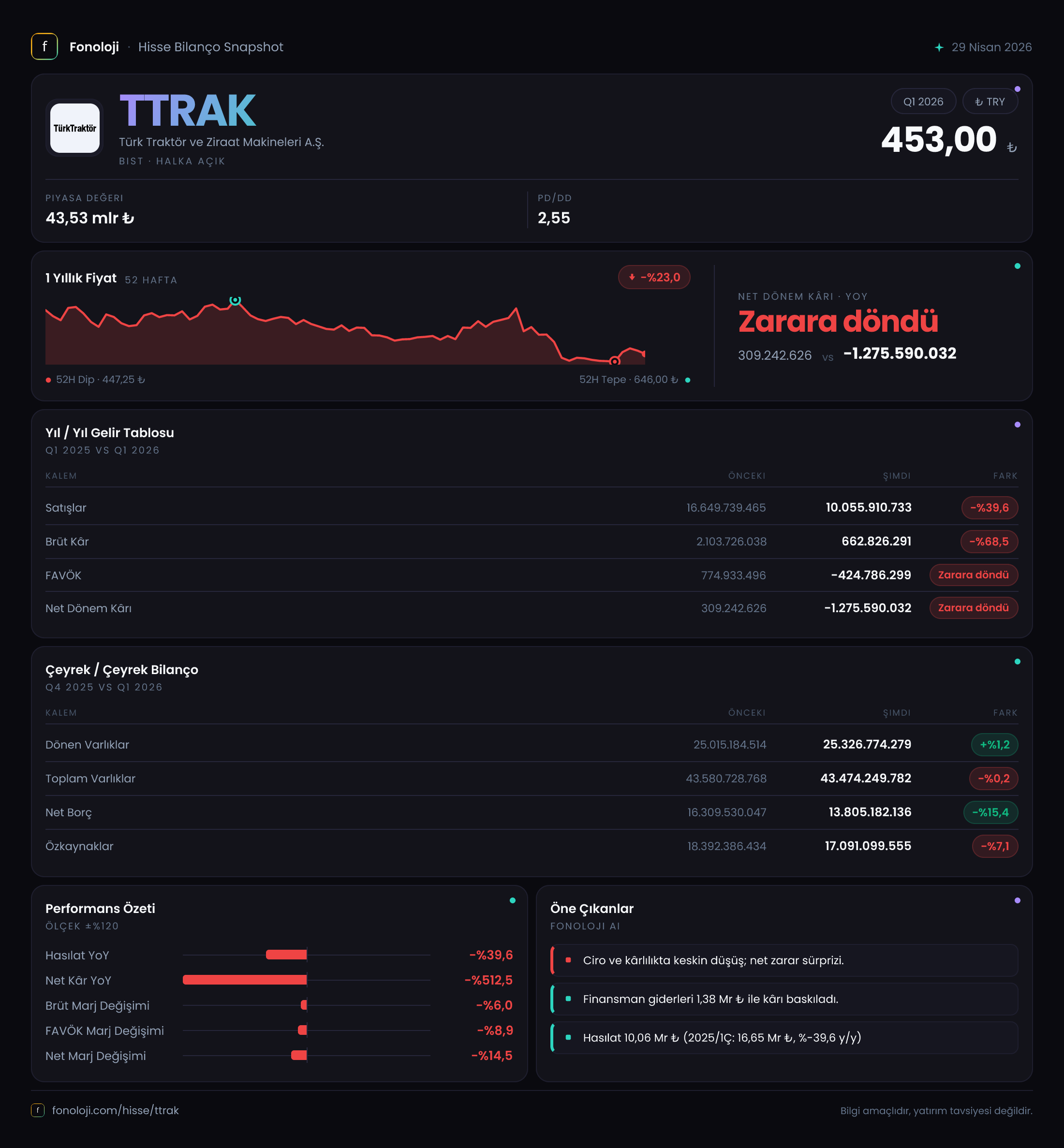Viewport: 1064px width, 1148px height.
Task: Click the teal dot on price chart card
Action: [x=1018, y=266]
